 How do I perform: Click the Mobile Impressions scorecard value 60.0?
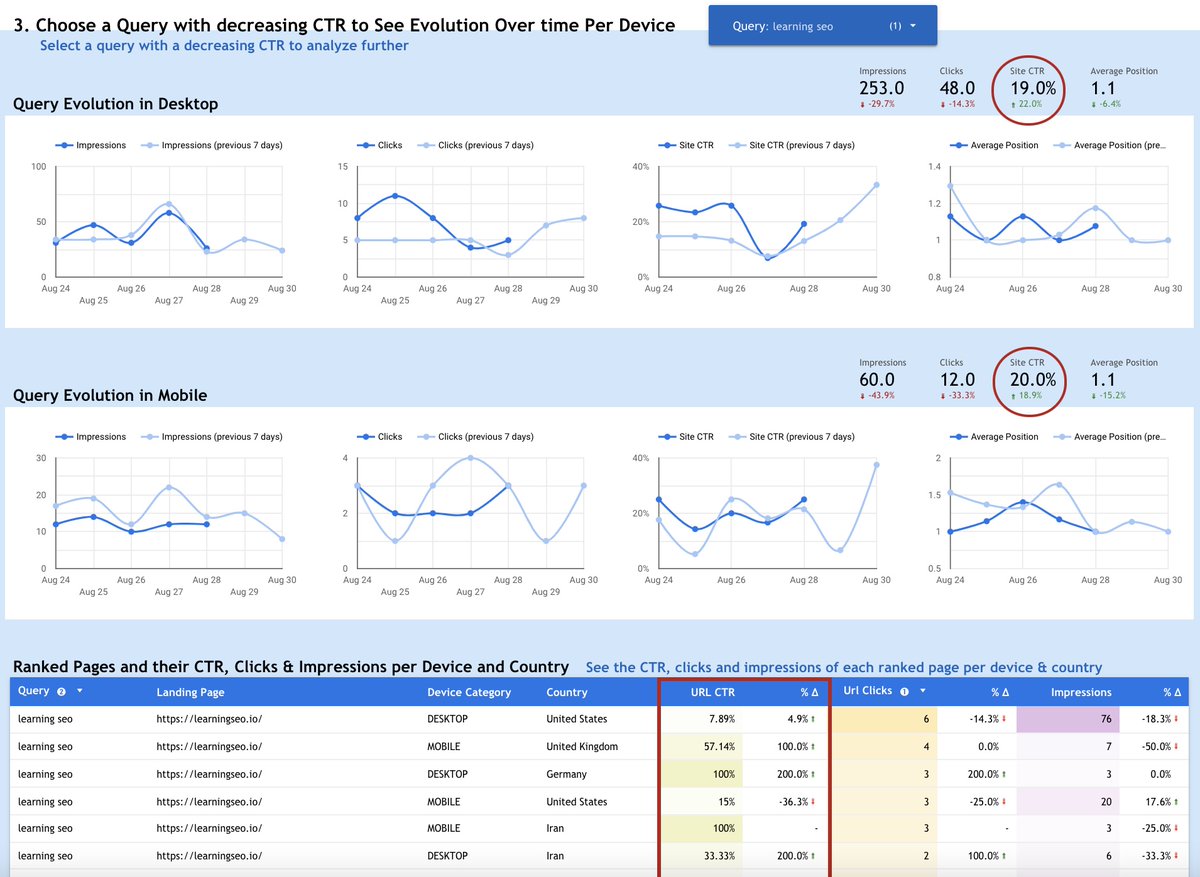[x=884, y=379]
